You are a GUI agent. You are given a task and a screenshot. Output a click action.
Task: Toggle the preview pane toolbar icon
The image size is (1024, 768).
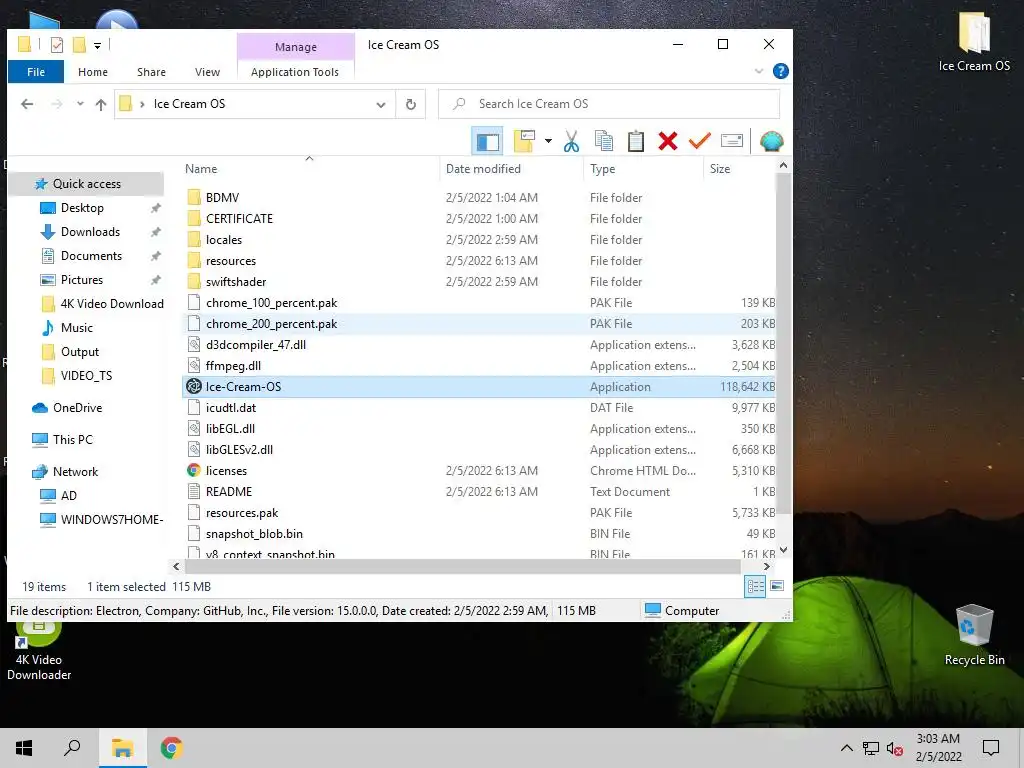tap(487, 141)
